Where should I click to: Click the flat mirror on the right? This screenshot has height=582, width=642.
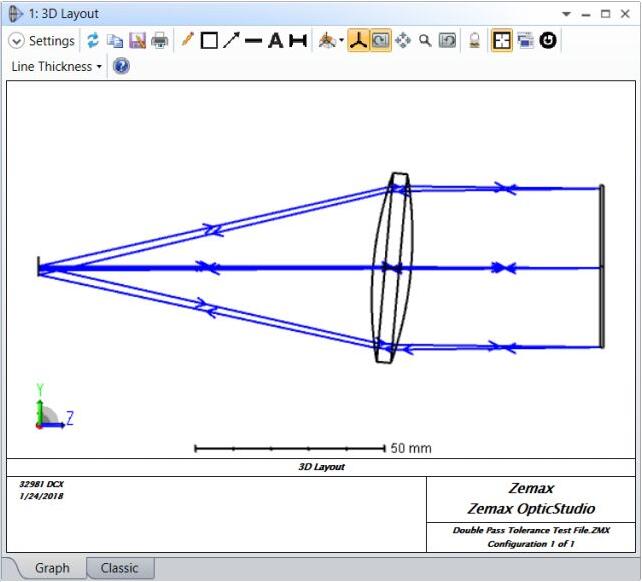(602, 267)
